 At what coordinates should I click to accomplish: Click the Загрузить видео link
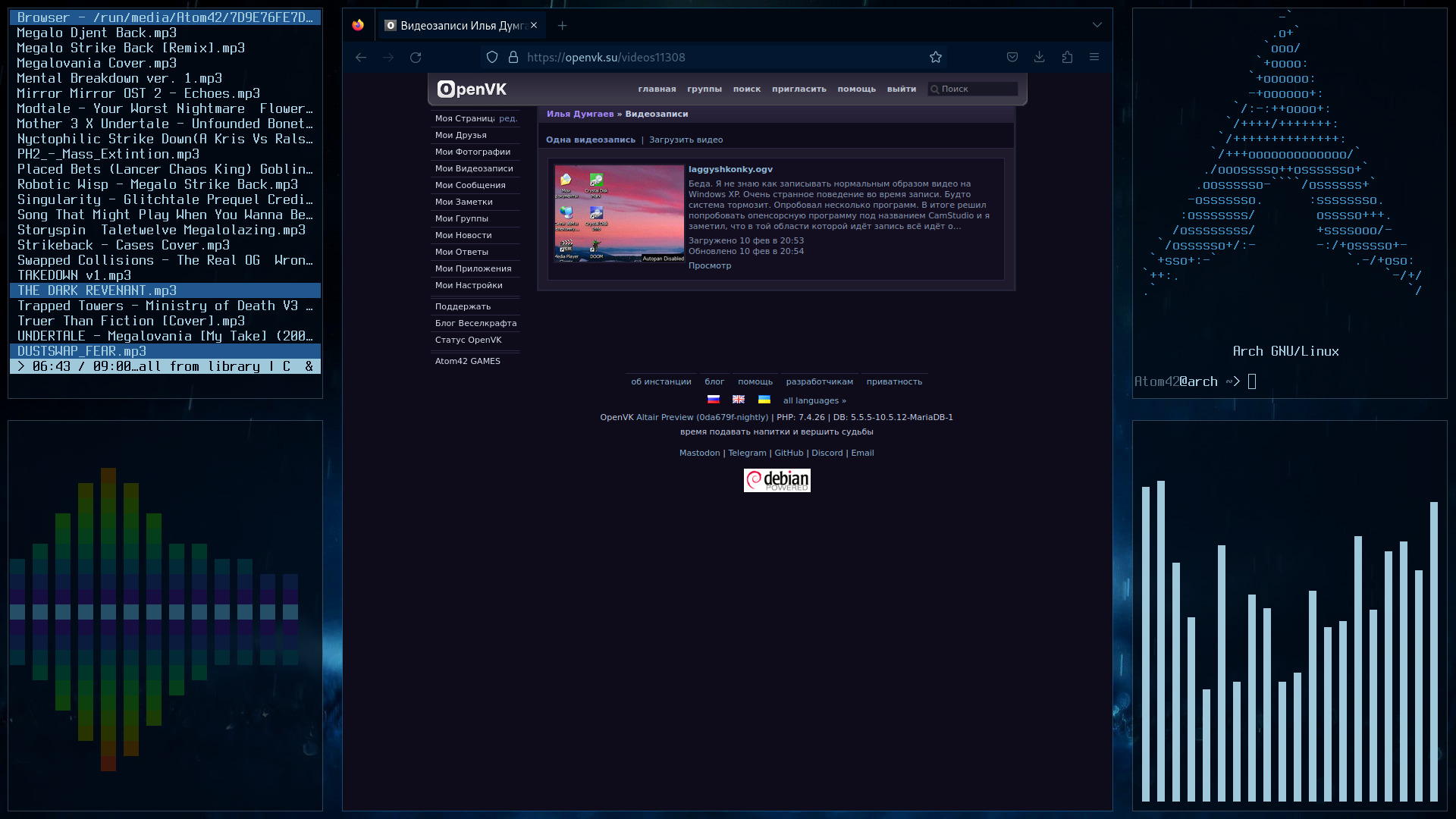(686, 140)
